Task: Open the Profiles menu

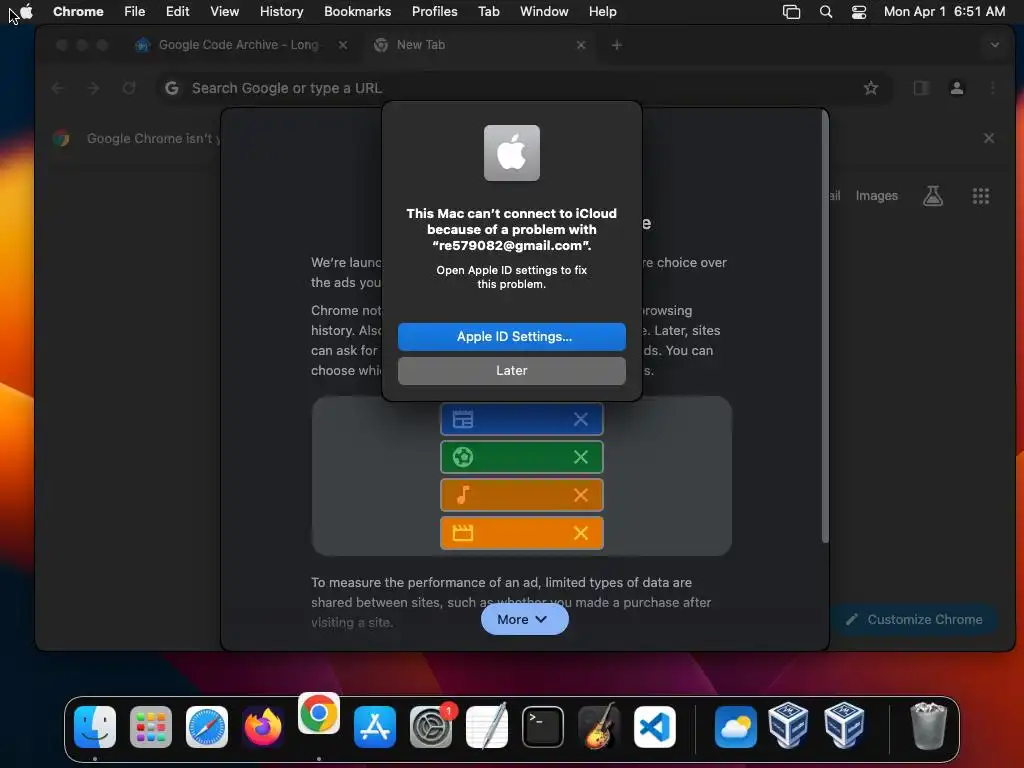Action: pos(434,11)
